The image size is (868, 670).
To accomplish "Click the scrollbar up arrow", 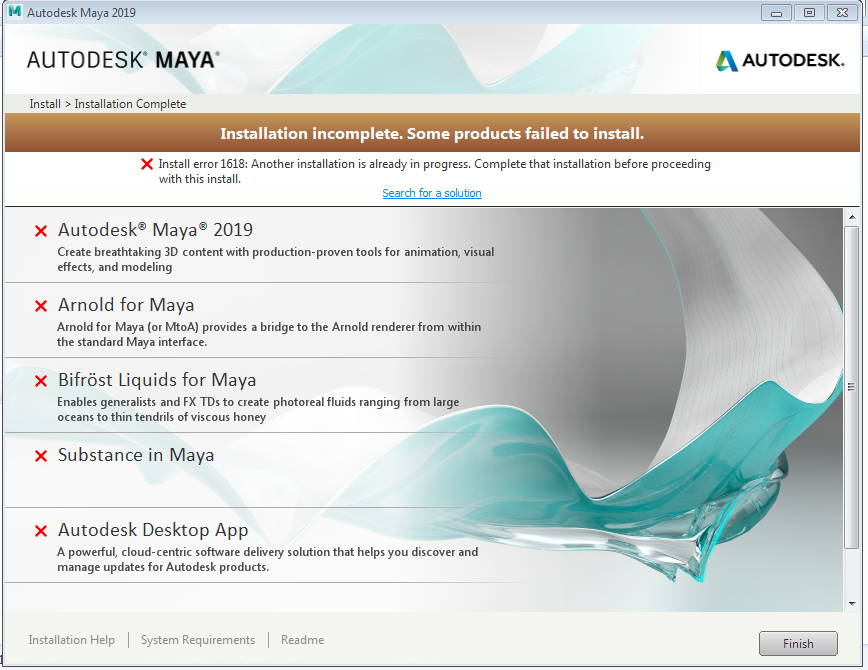I will (x=852, y=217).
